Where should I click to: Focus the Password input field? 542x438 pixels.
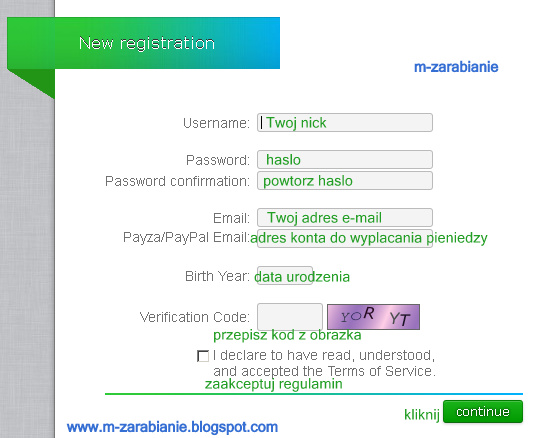pyautogui.click(x=345, y=159)
